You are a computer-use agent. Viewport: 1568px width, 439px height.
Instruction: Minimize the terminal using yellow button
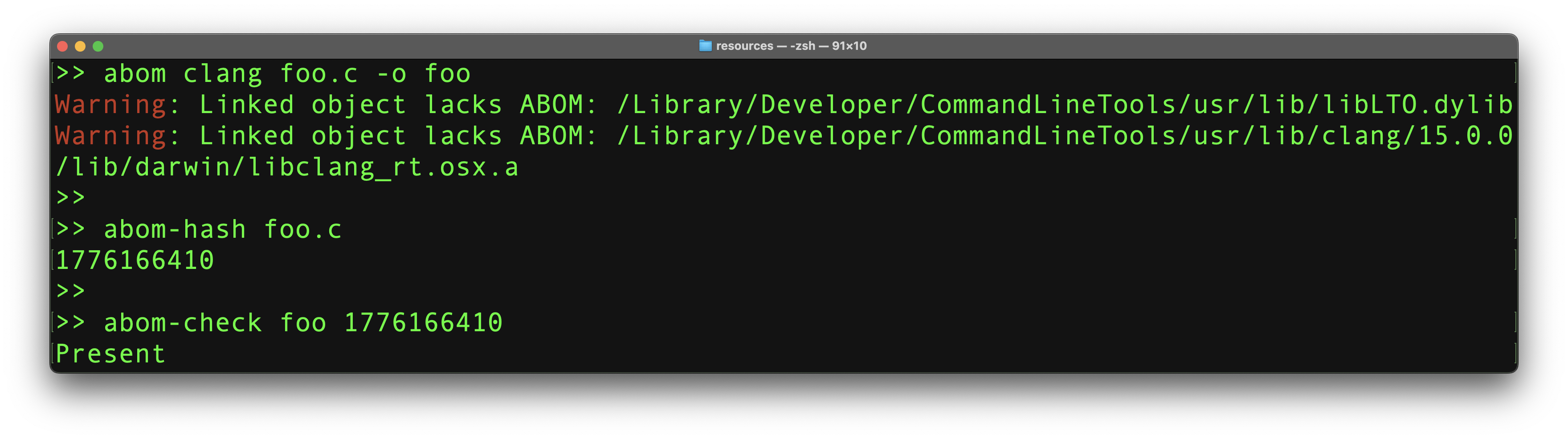tap(80, 46)
